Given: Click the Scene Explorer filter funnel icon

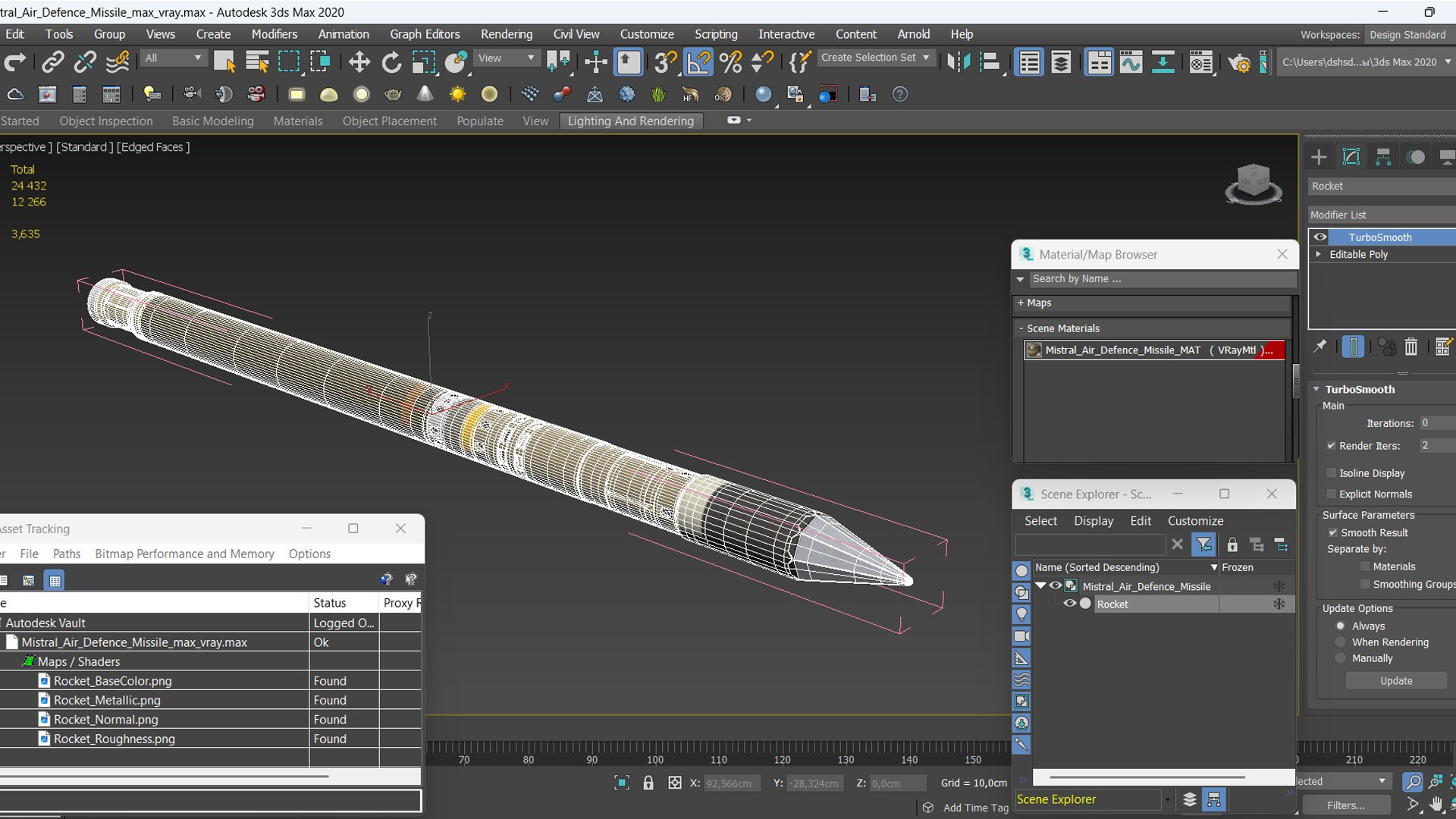Looking at the screenshot, I should pos(1203,544).
